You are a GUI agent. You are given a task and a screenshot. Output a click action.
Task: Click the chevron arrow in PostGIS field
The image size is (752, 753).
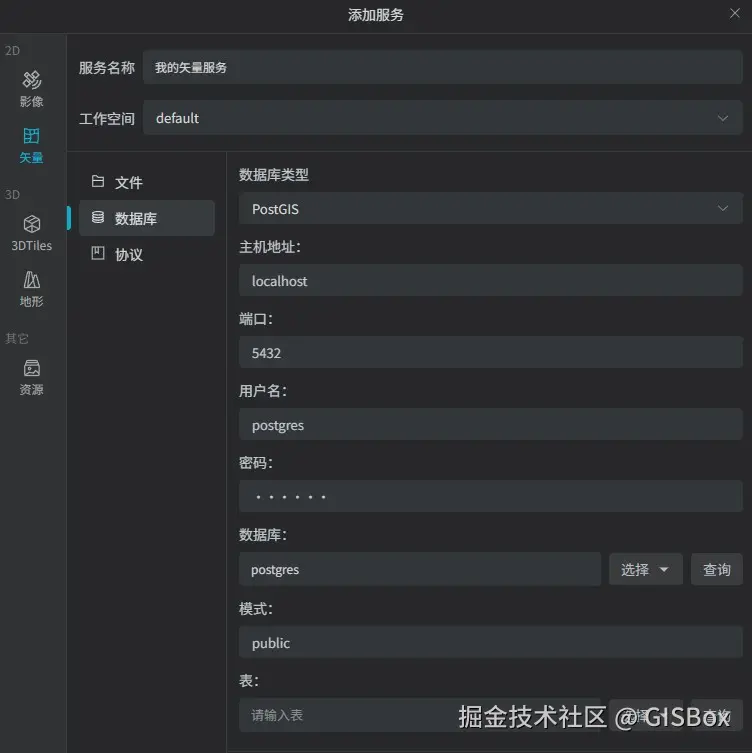723,208
